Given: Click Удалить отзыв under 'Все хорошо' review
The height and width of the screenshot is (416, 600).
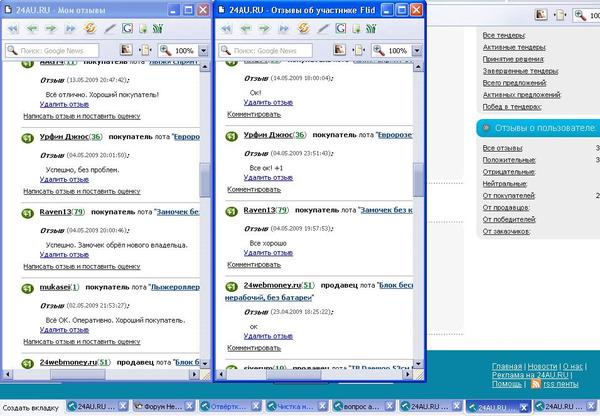Looking at the screenshot, I should (268, 253).
